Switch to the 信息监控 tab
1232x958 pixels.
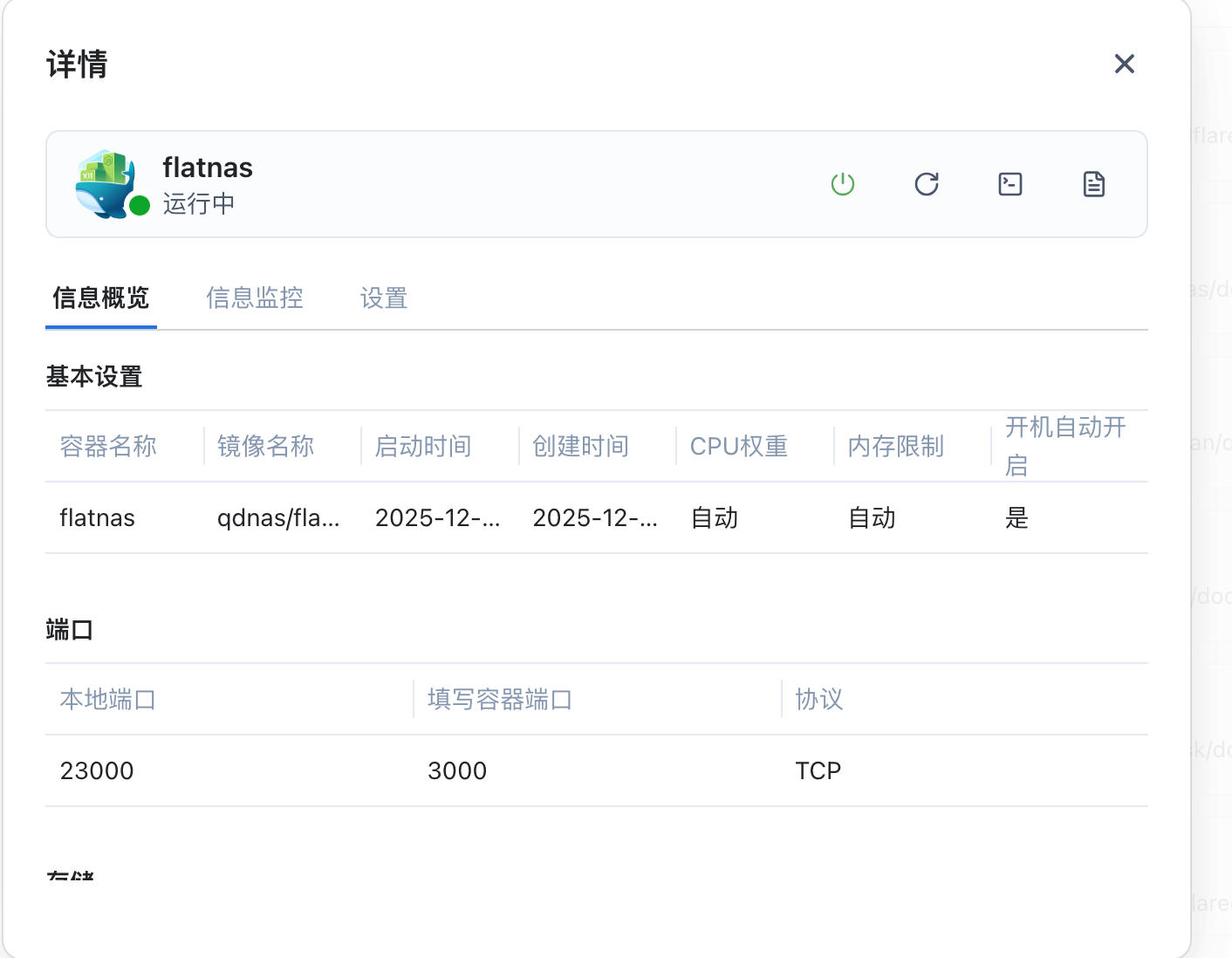(255, 298)
